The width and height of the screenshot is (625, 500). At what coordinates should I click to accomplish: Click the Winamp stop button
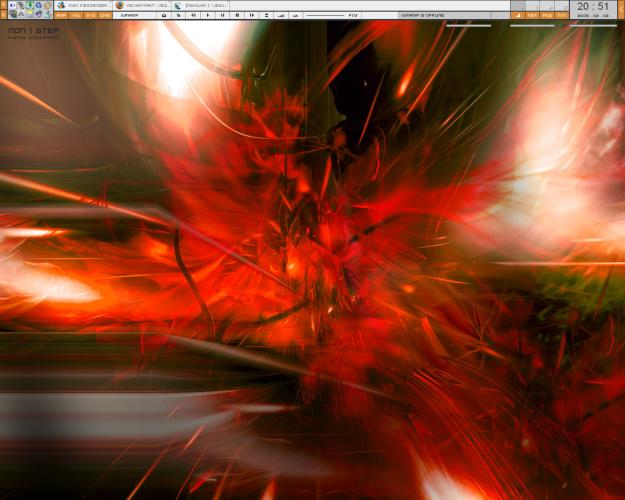click(x=237, y=15)
